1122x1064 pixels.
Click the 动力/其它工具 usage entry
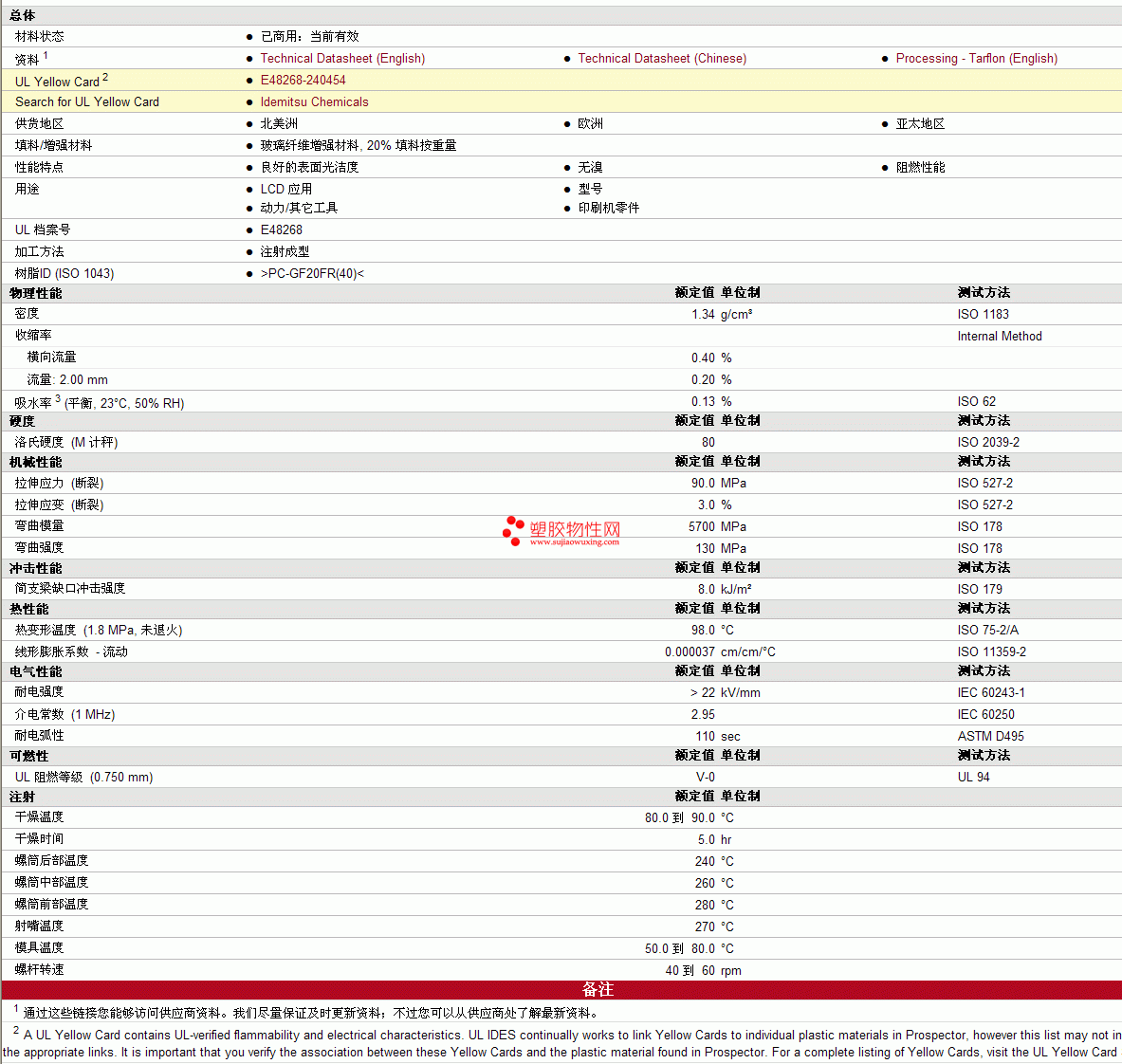(299, 209)
